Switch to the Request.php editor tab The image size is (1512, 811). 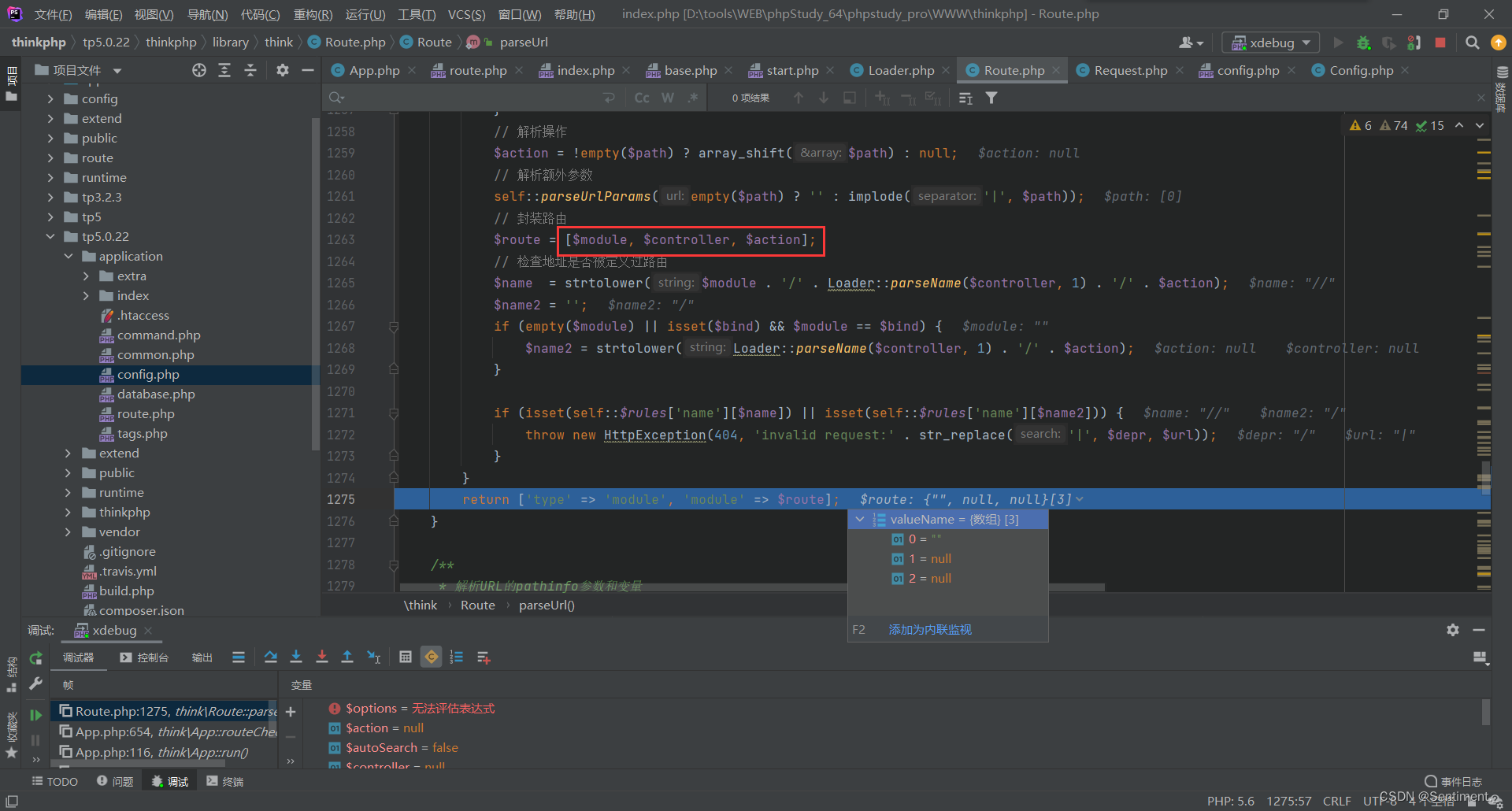[x=1130, y=70]
